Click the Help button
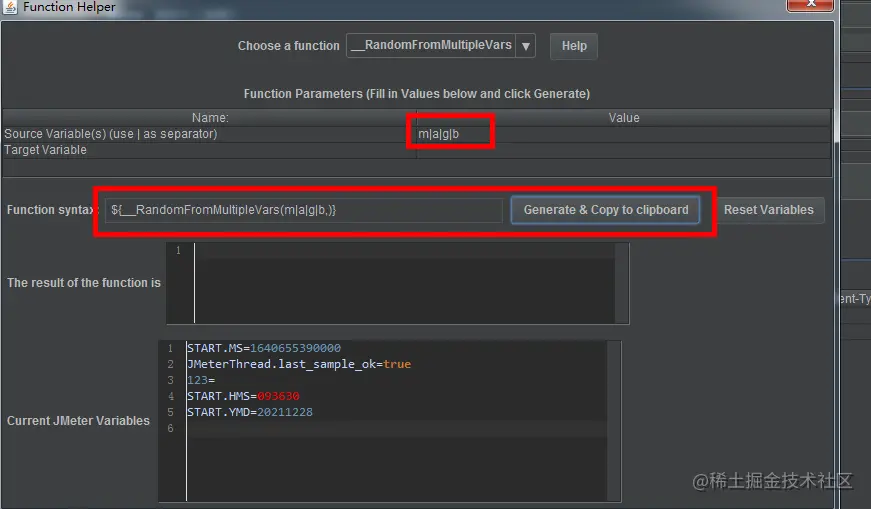The width and height of the screenshot is (871, 509). pyautogui.click(x=574, y=46)
